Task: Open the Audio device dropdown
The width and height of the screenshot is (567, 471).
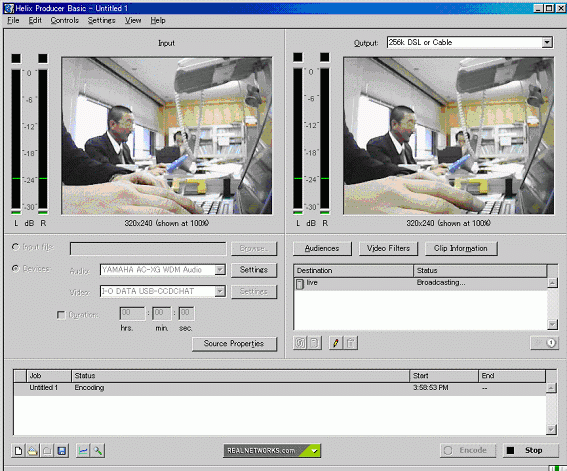Action: pyautogui.click(x=220, y=270)
